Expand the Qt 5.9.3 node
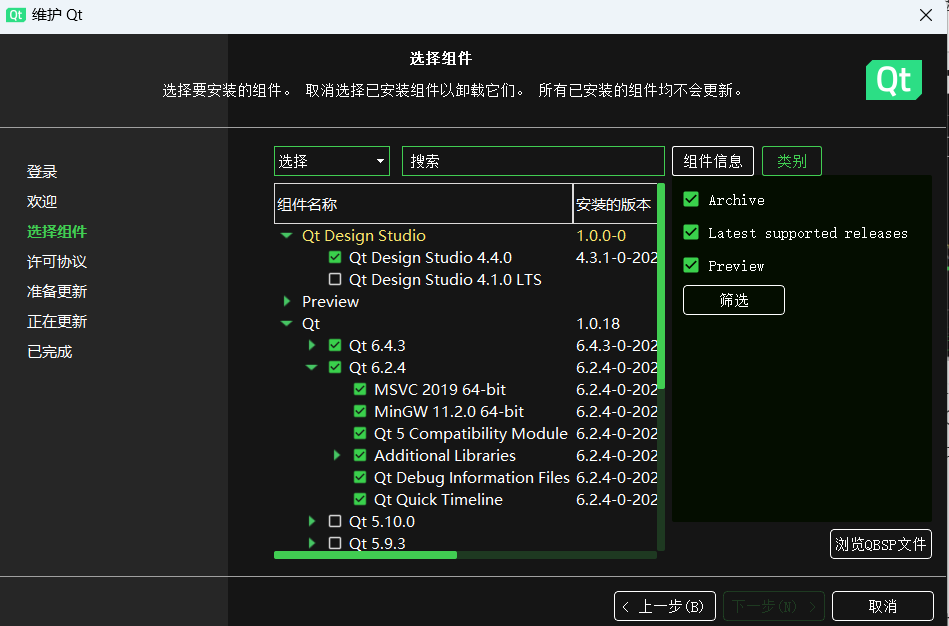 (x=312, y=543)
